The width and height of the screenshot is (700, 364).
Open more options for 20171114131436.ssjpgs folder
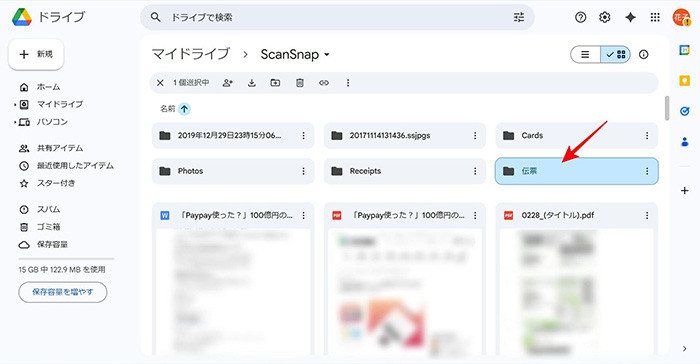coord(475,135)
